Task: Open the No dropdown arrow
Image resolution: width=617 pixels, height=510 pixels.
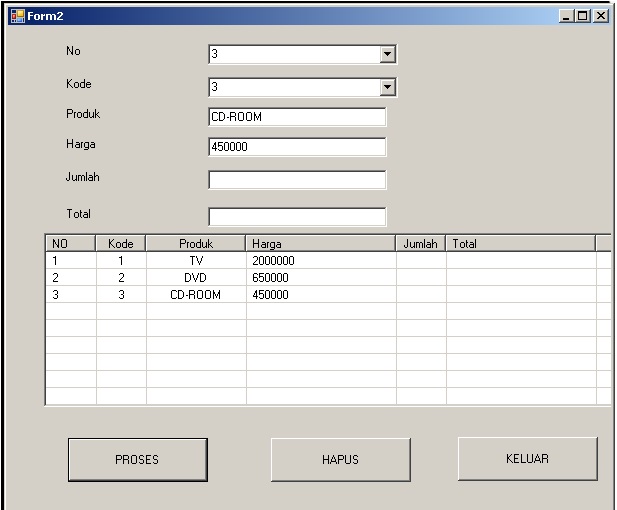Action: click(x=388, y=54)
